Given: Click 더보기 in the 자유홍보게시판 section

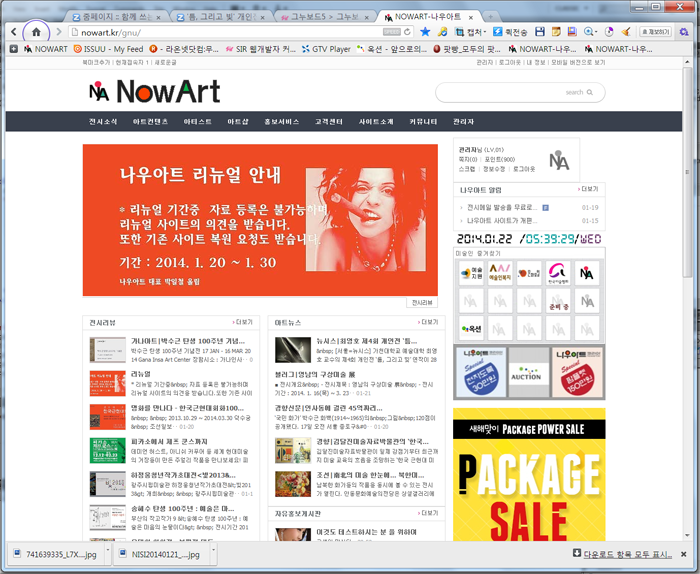Looking at the screenshot, I should pyautogui.click(x=428, y=513).
